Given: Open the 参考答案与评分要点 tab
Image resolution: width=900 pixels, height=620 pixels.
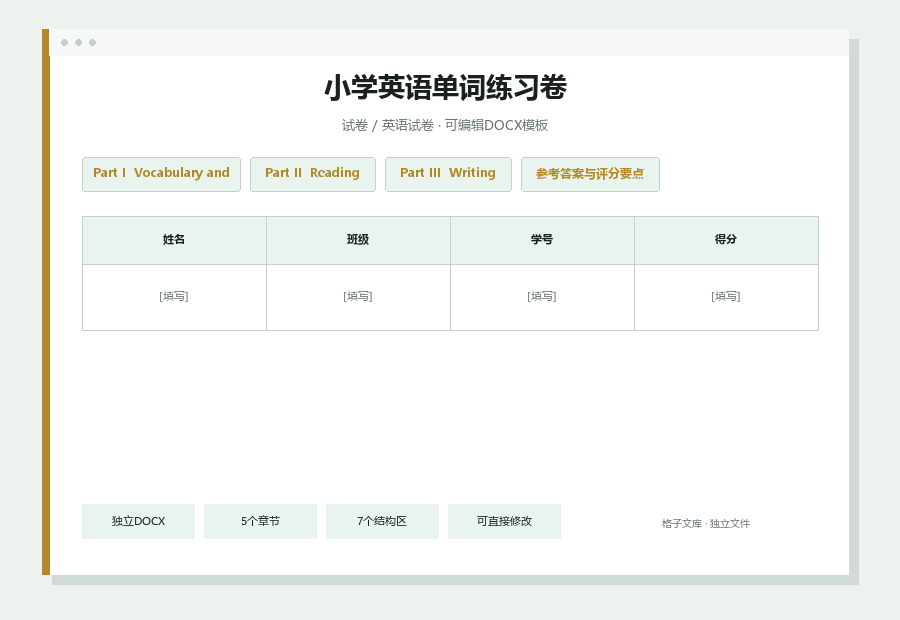Looking at the screenshot, I should pos(590,175).
